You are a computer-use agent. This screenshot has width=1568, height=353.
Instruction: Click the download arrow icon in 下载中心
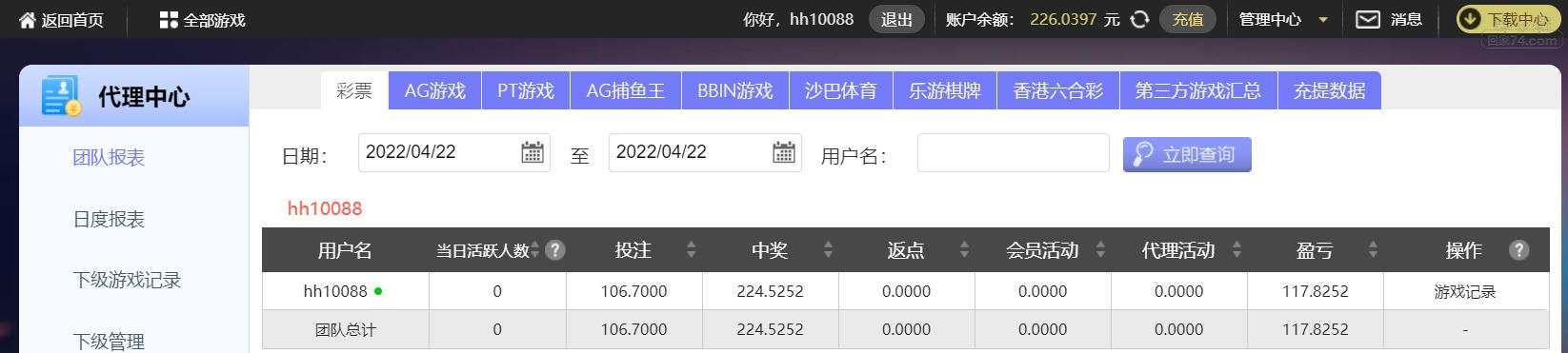pyautogui.click(x=1471, y=20)
